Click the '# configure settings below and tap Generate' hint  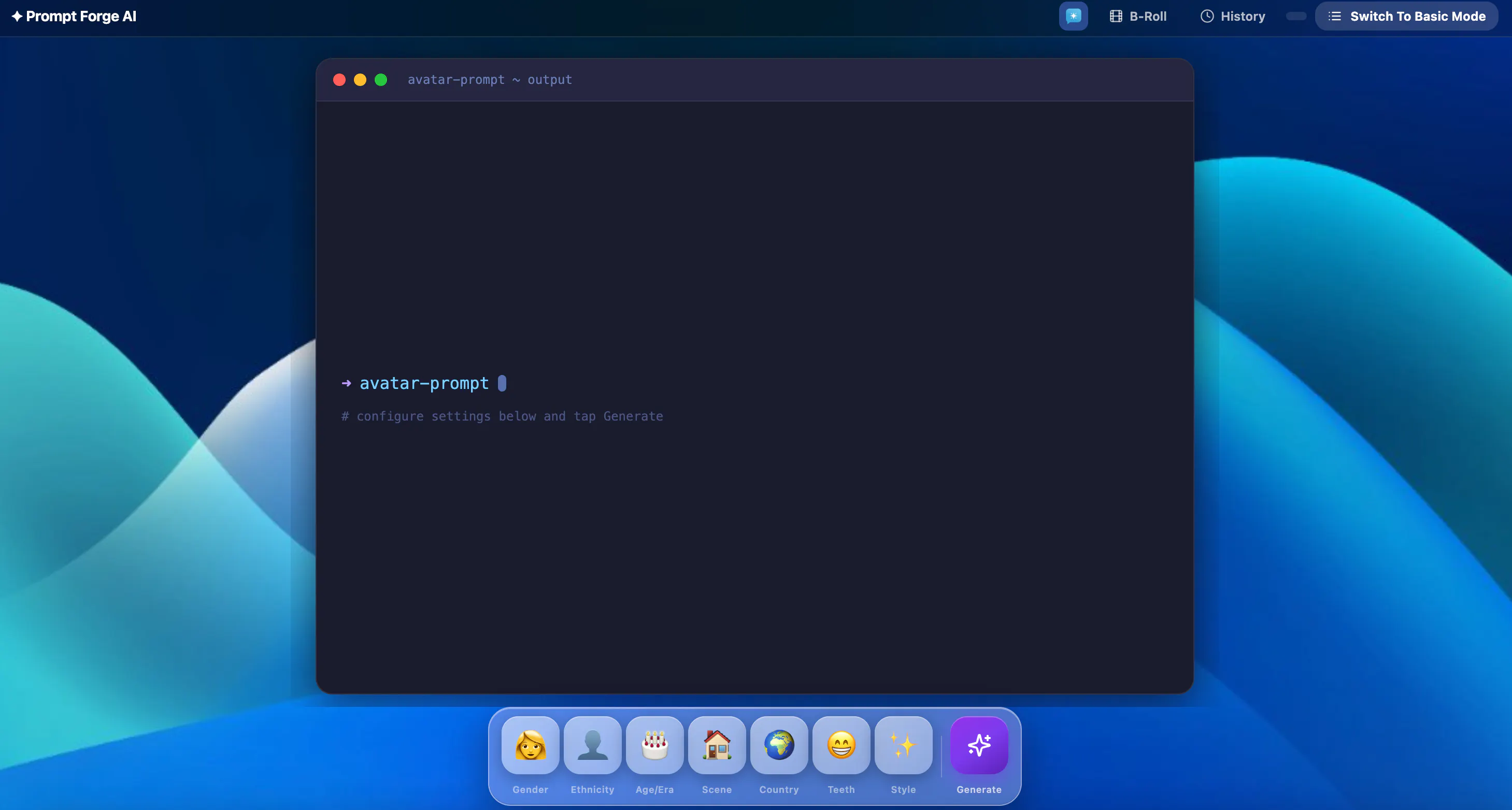click(x=503, y=416)
